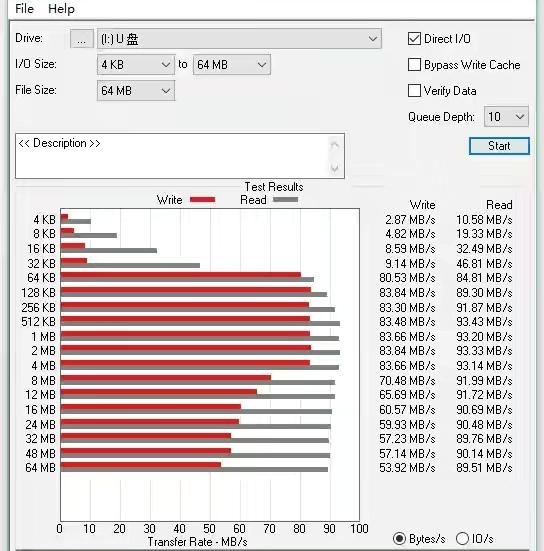Open the File menu
The image size is (544, 551).
coord(24,8)
